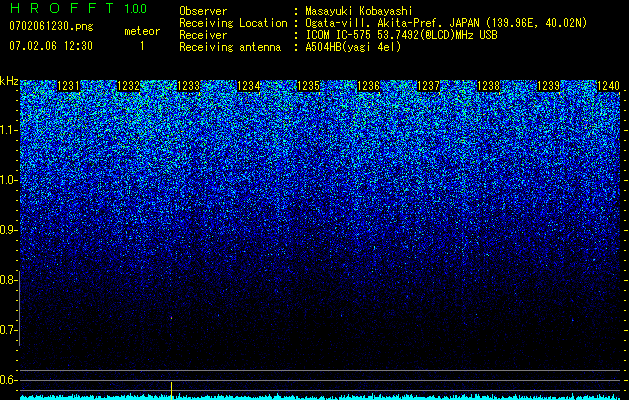This screenshot has height=400, width=629.
Task: Click the 1236 time marker
Action: coord(369,86)
